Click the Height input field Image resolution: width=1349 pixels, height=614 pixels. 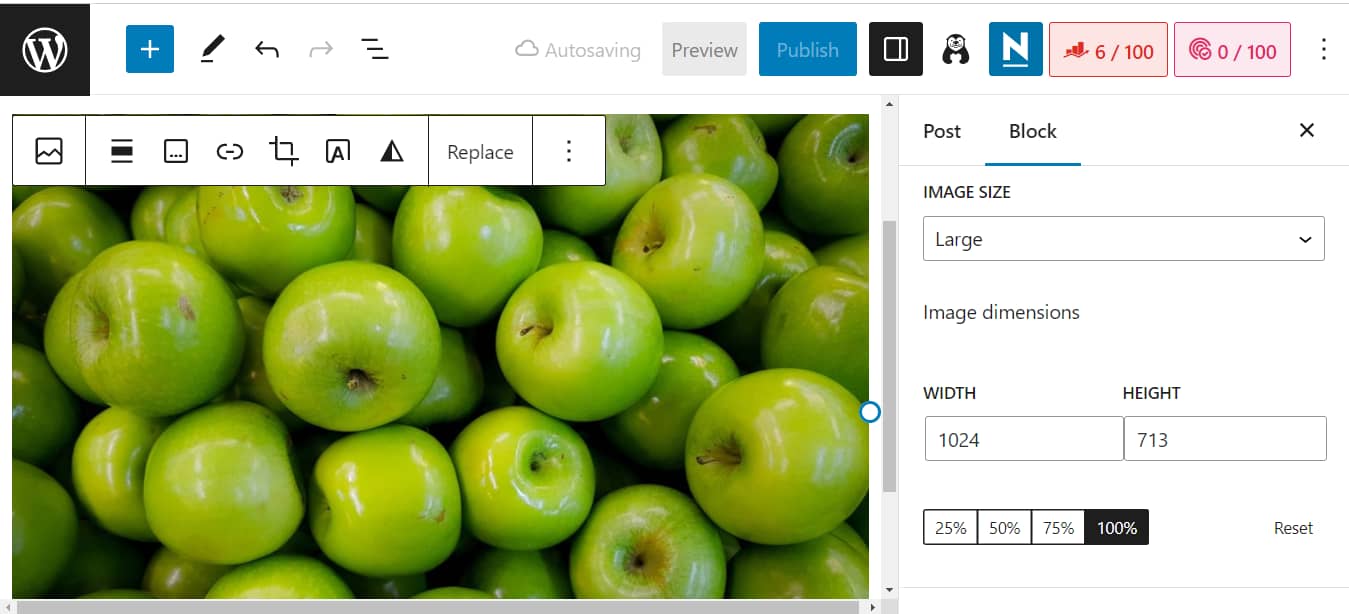pos(1225,439)
